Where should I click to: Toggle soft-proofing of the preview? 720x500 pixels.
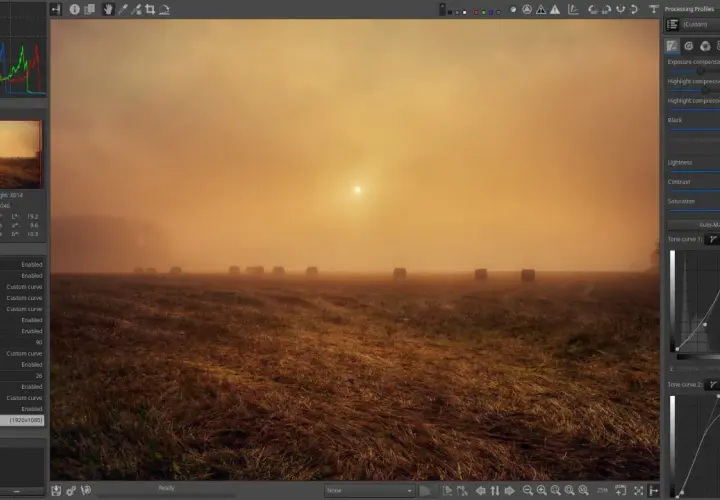coord(573,9)
